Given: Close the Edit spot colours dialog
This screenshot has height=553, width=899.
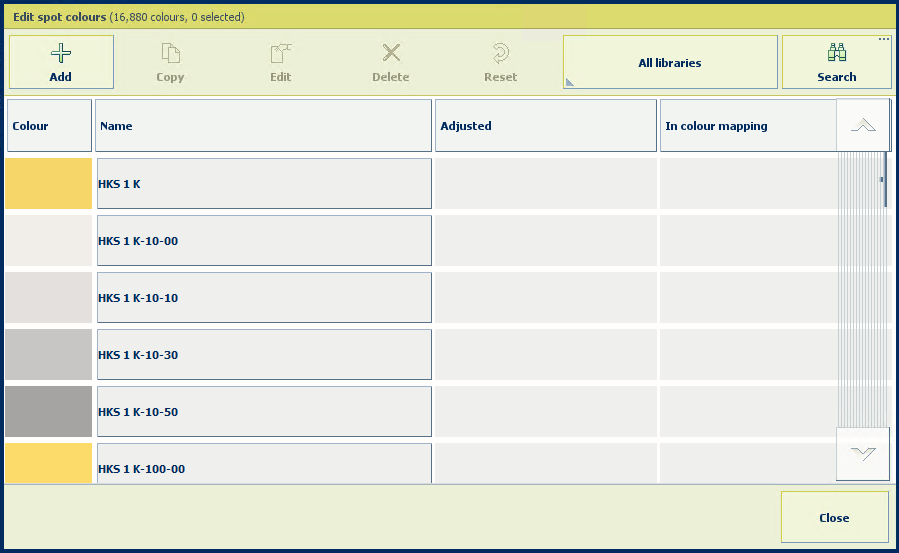Looking at the screenshot, I should point(834,517).
